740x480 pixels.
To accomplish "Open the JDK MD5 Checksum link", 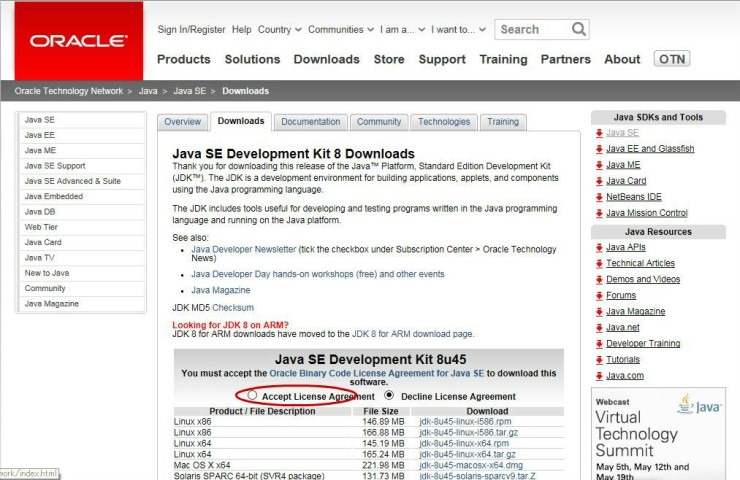I will coord(233,307).
